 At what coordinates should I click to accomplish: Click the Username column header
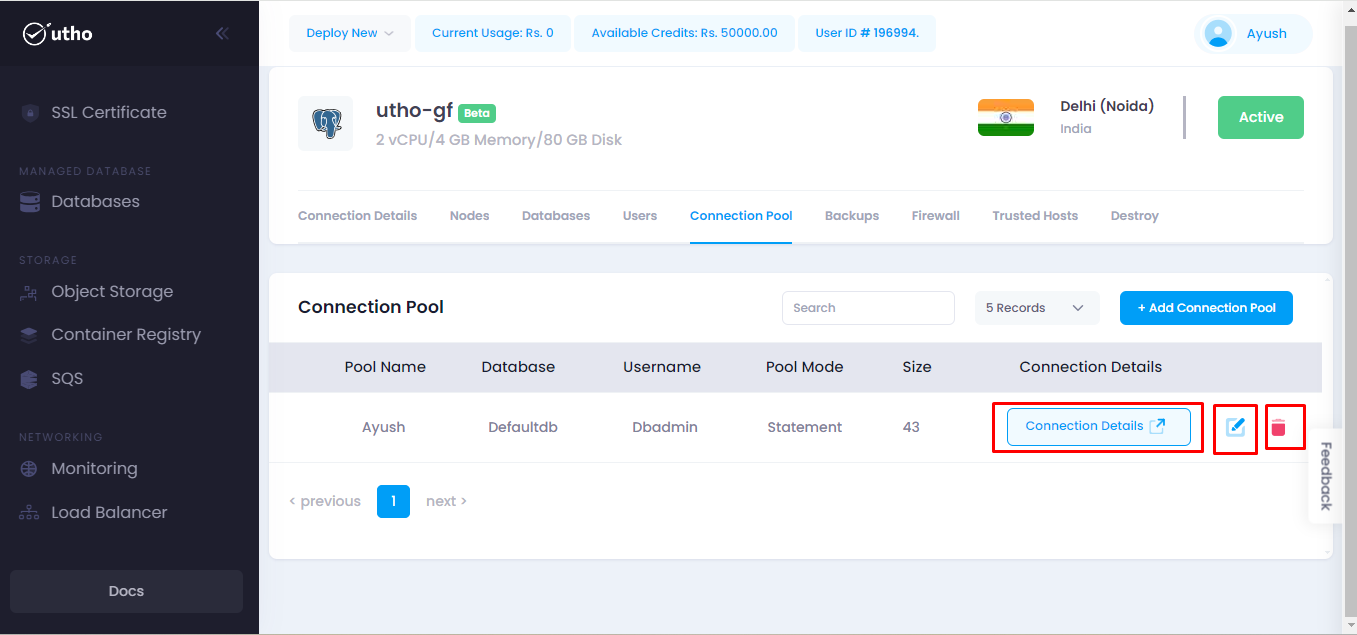click(x=662, y=367)
